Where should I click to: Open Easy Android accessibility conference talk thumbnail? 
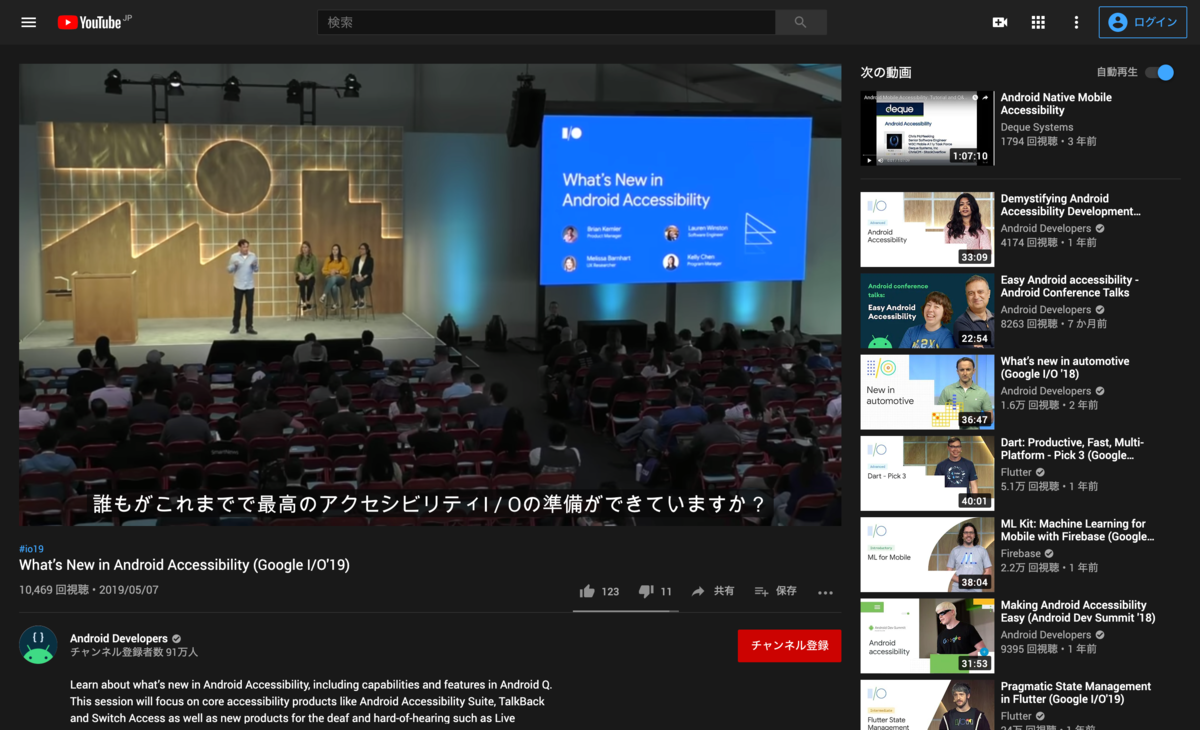[927, 310]
